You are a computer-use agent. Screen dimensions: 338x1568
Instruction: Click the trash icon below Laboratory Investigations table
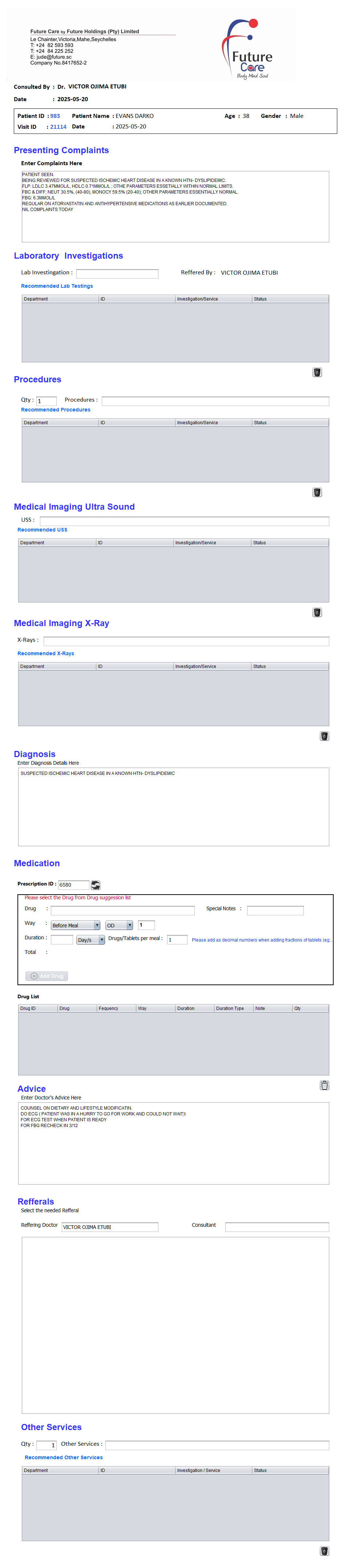(x=317, y=373)
